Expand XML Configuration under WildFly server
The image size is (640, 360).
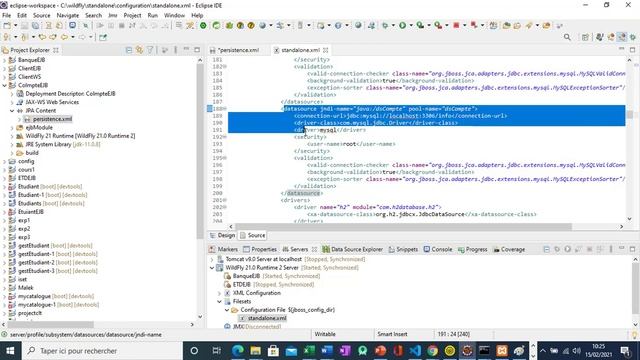tap(219, 293)
